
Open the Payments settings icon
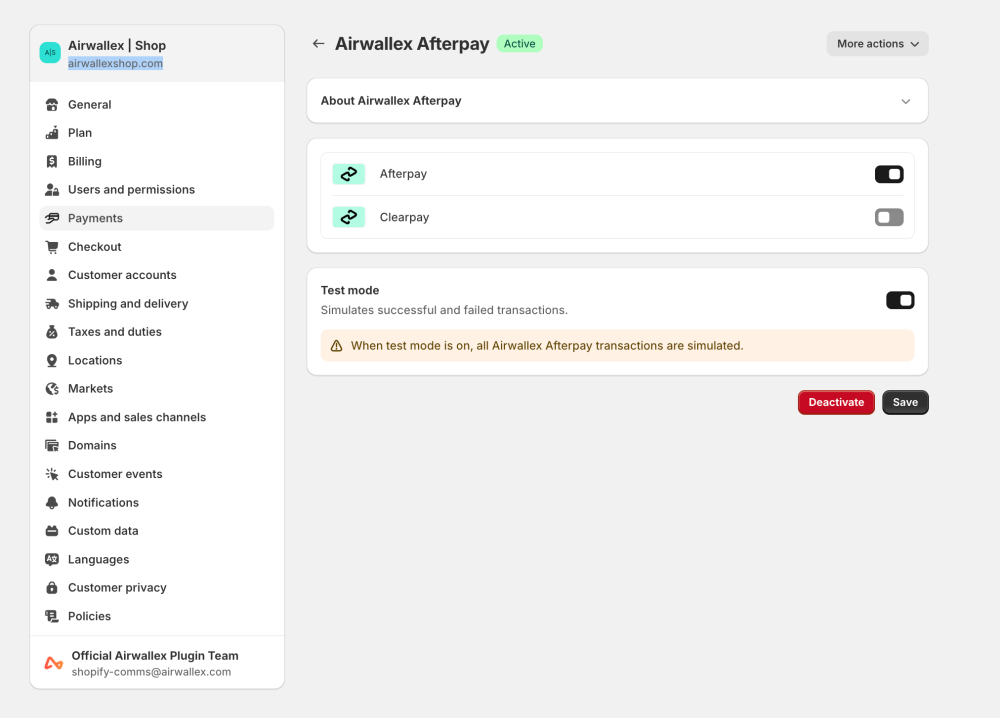pos(51,218)
